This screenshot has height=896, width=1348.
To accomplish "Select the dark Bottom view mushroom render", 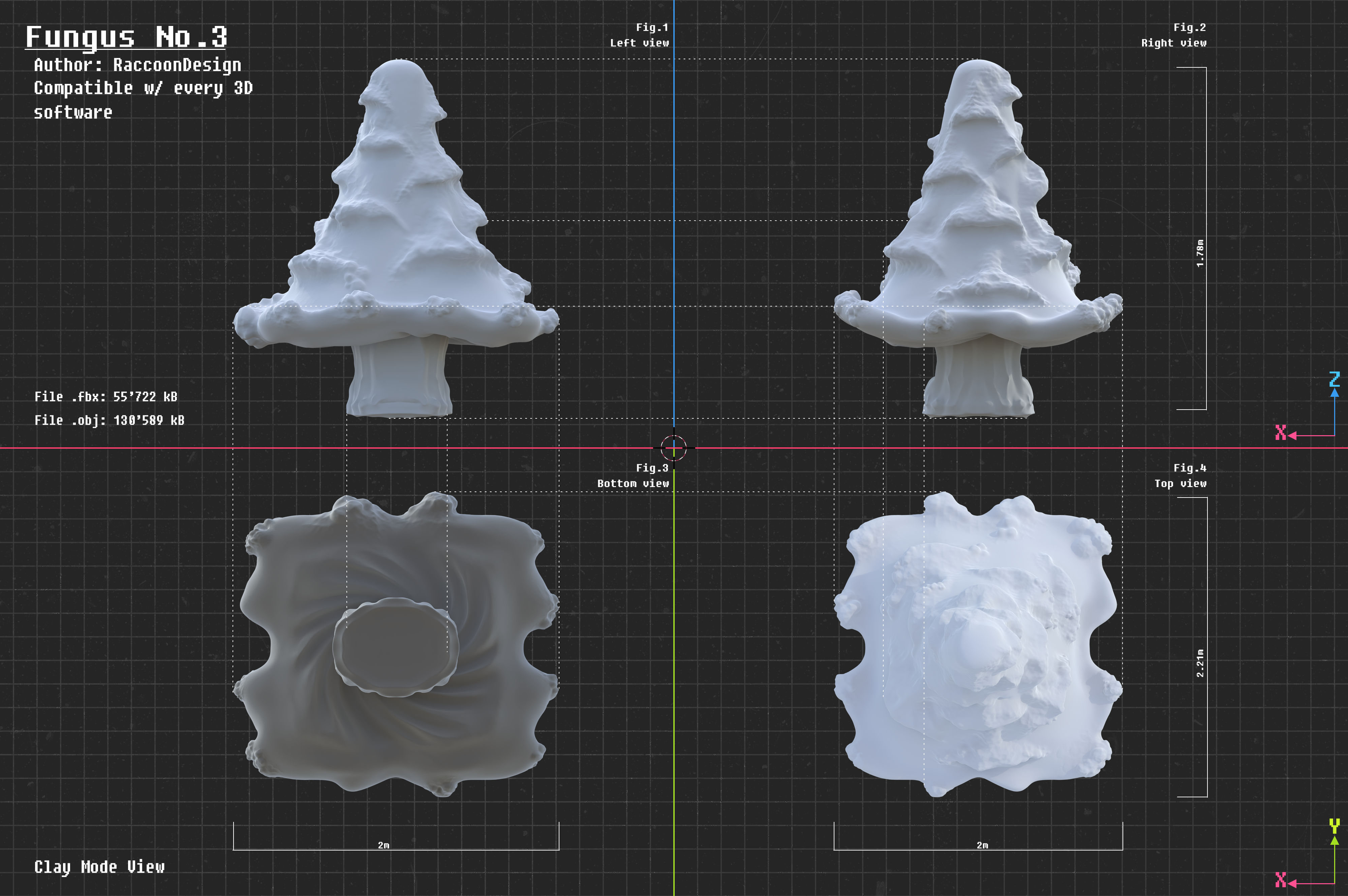I will tap(396, 645).
